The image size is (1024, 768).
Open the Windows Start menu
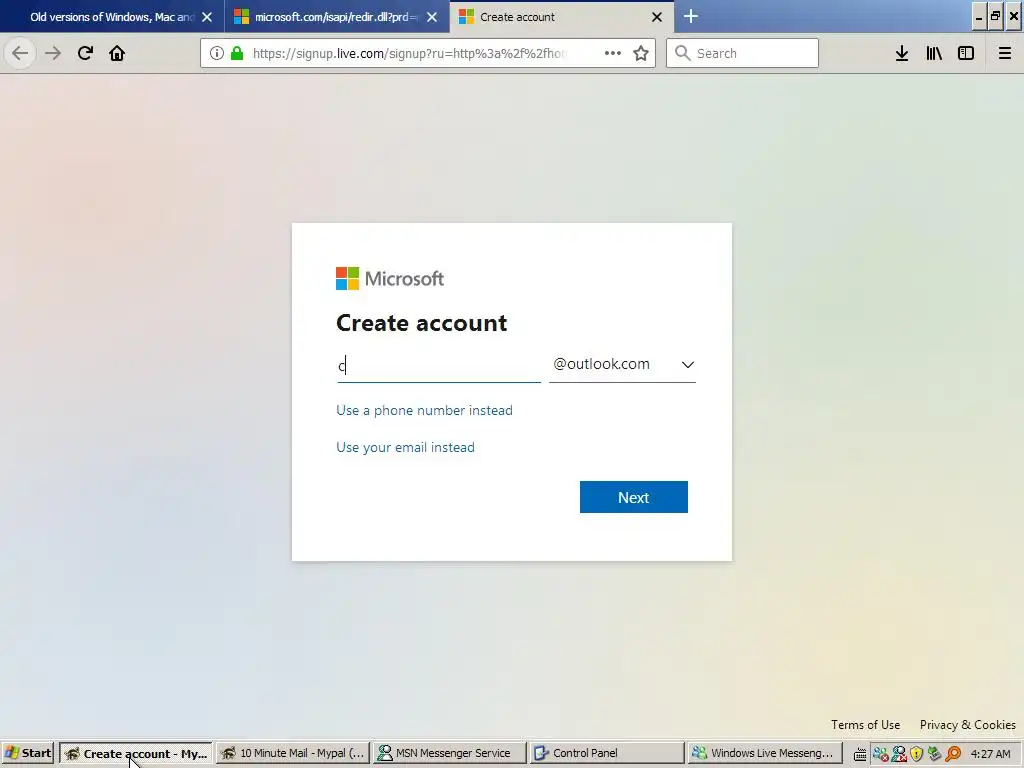28,753
